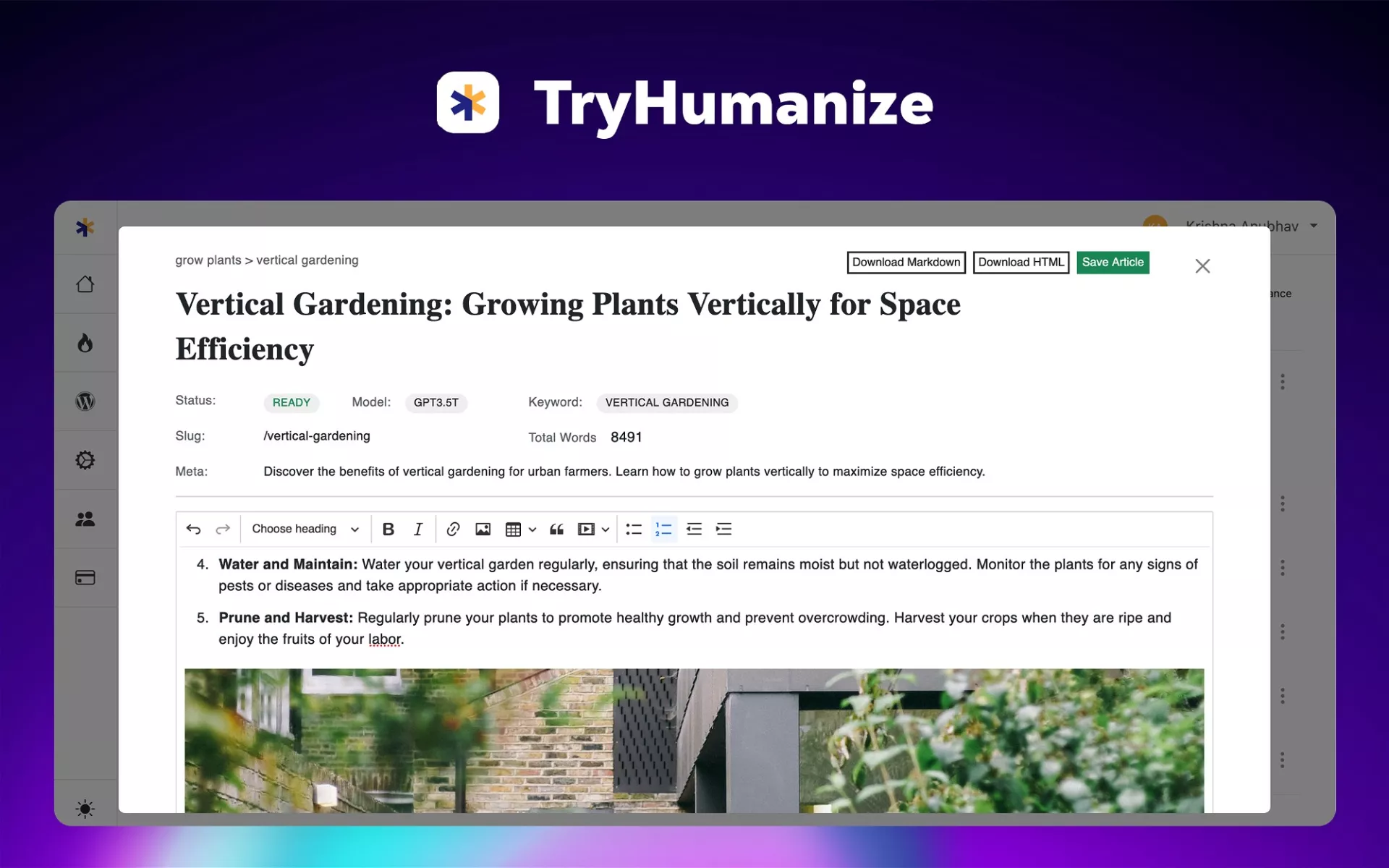Image resolution: width=1389 pixels, height=868 pixels.
Task: Insert a block quote
Action: click(556, 529)
